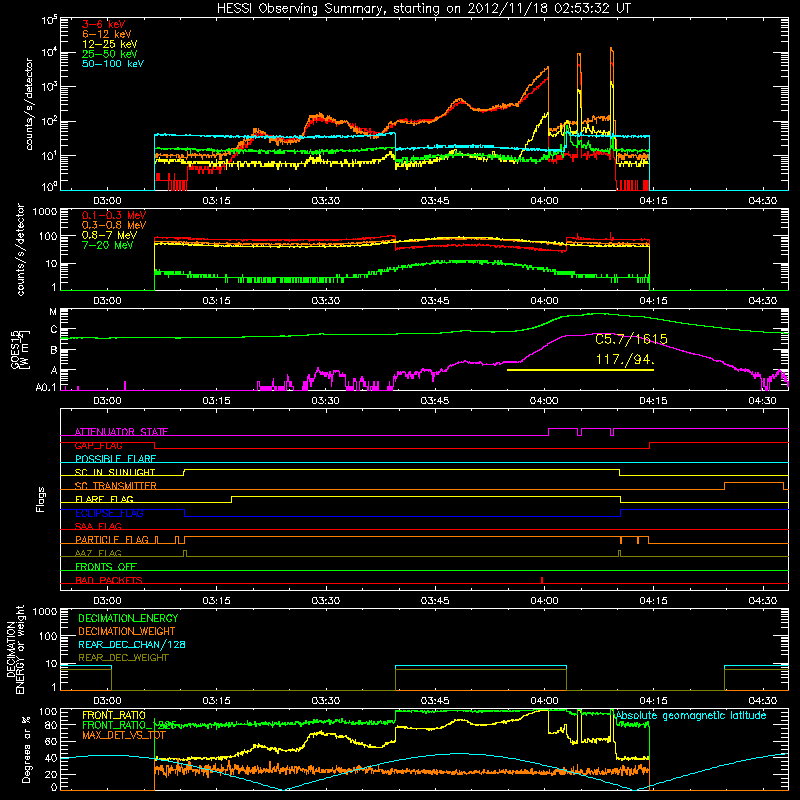Viewport: 800px width, 800px height.
Task: Click the 'ATTENUATOR_STATE' flag label
Action: [121, 432]
